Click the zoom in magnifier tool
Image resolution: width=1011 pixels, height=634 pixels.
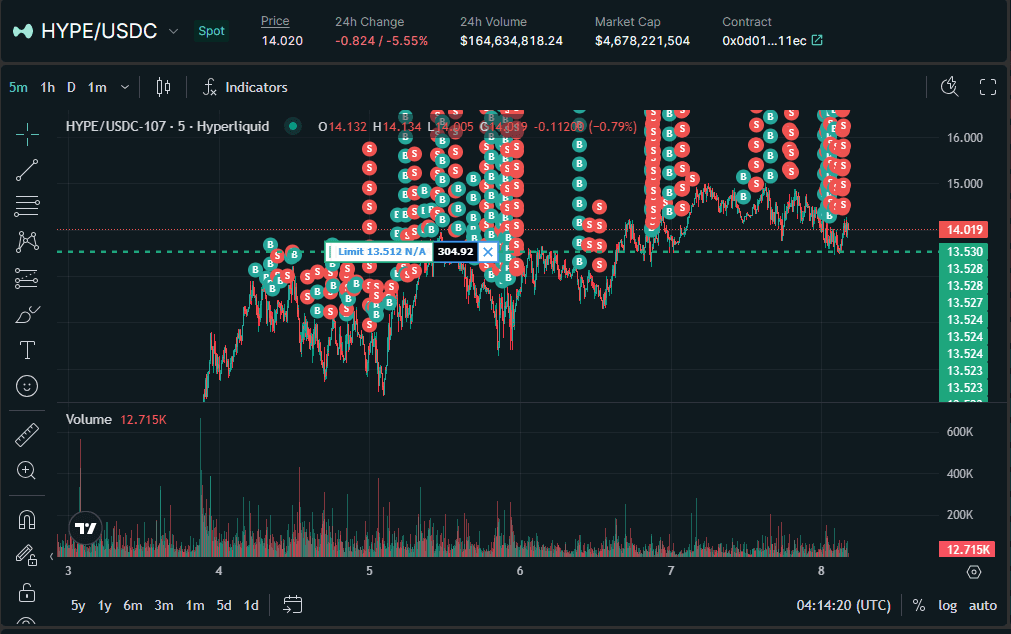click(x=27, y=470)
